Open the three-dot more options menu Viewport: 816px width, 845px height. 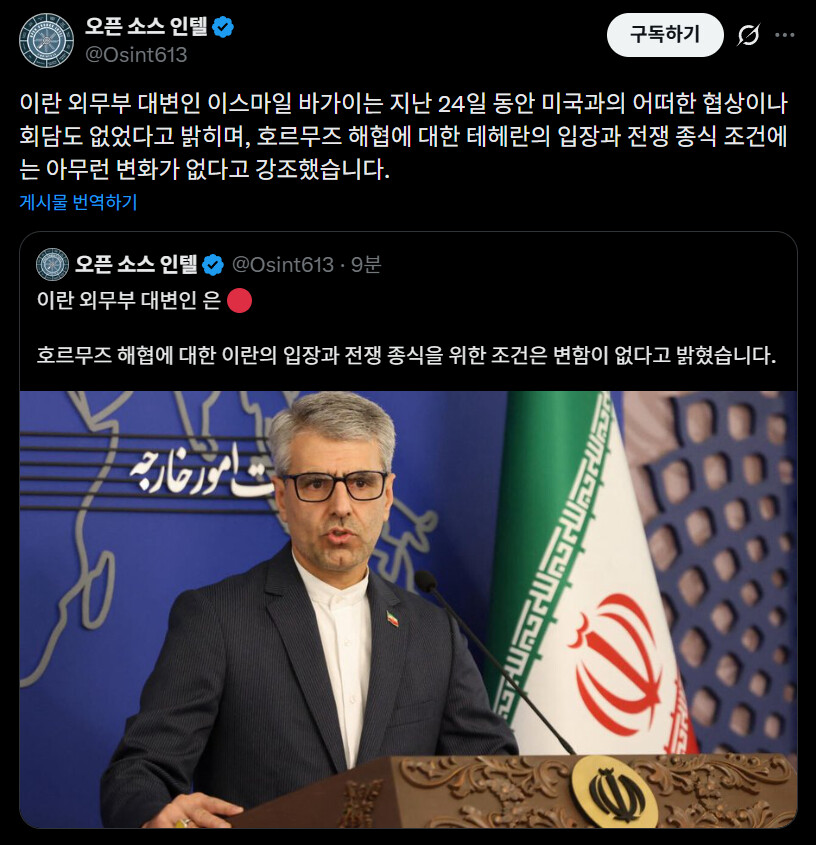tap(784, 35)
